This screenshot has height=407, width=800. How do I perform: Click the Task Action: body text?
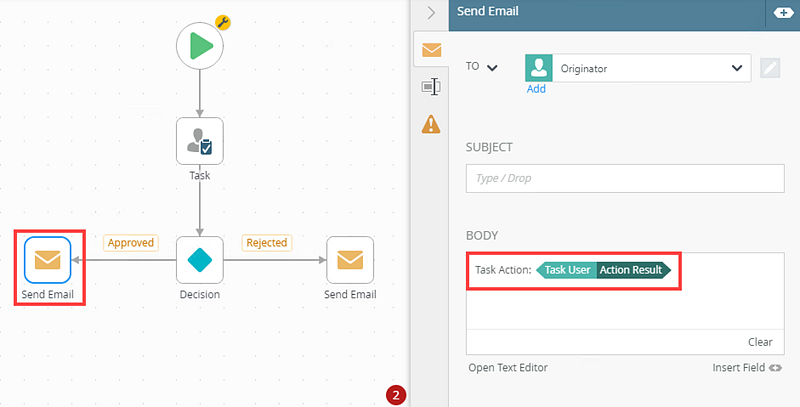pos(504,270)
